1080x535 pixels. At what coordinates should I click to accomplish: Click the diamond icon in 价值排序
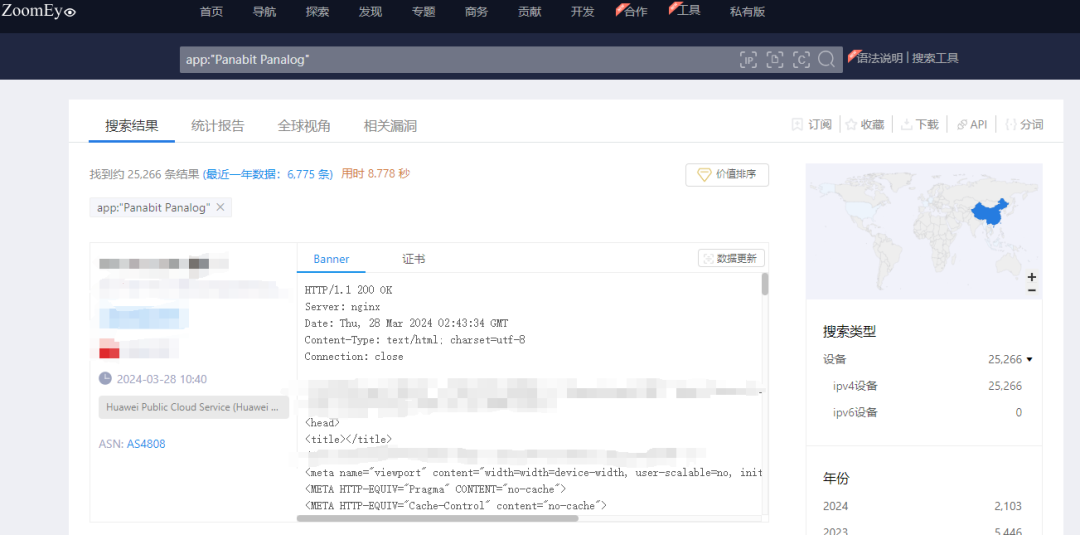[x=704, y=175]
